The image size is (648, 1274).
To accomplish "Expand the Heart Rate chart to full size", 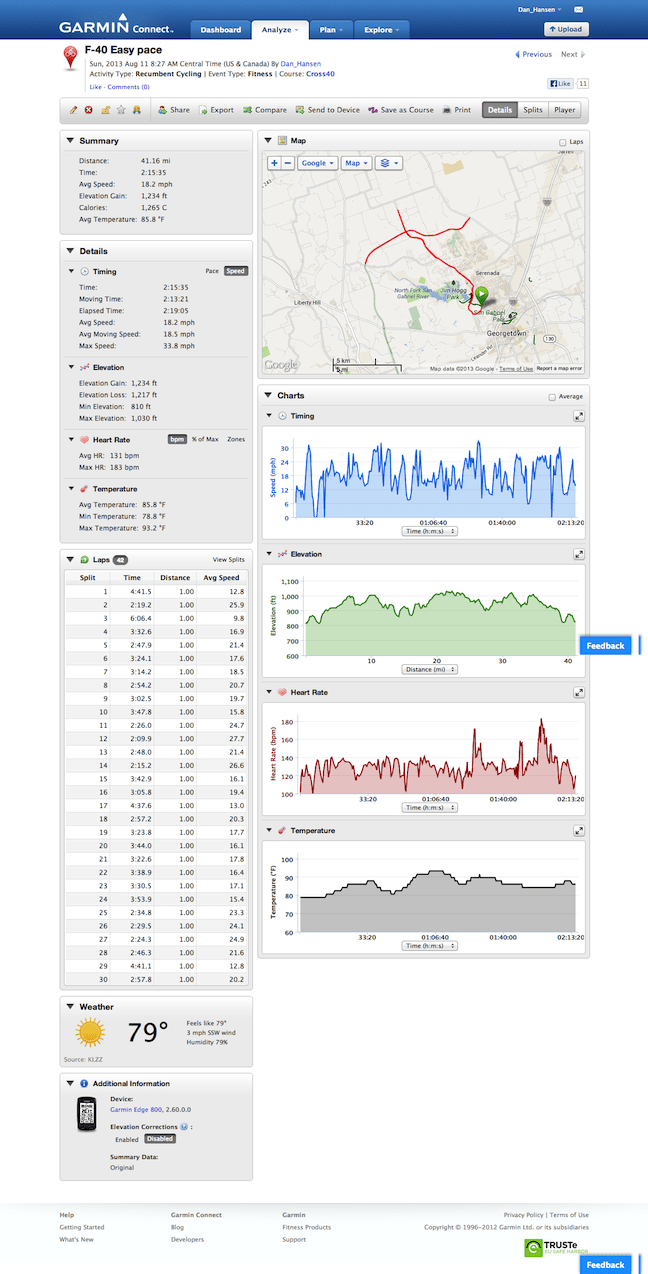I will (x=579, y=692).
